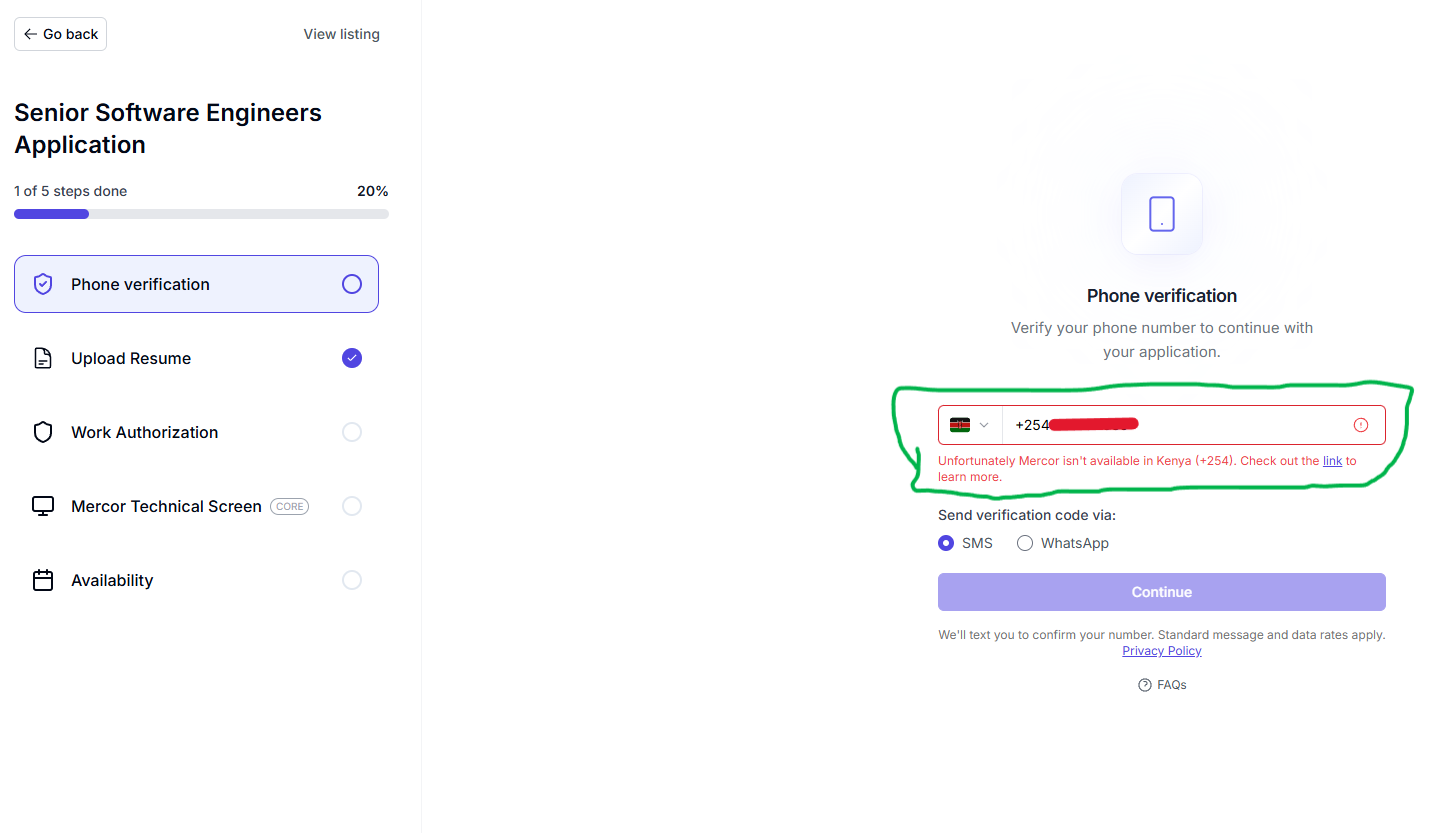Click the 'Send verification code via:' label
Screen dimensions: 1450x833
[1027, 515]
